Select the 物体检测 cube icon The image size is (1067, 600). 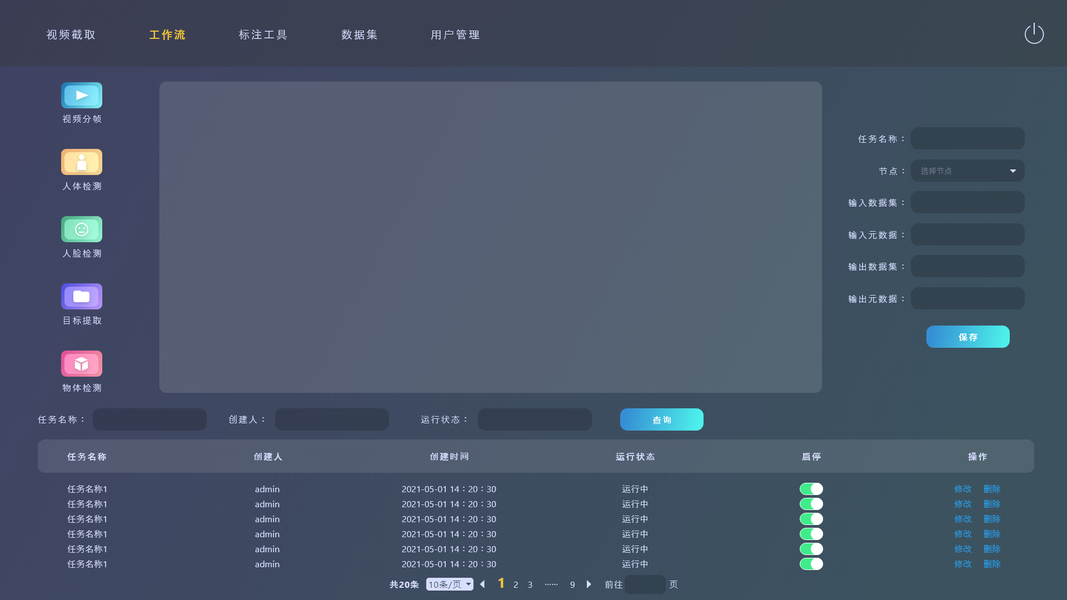coord(82,364)
